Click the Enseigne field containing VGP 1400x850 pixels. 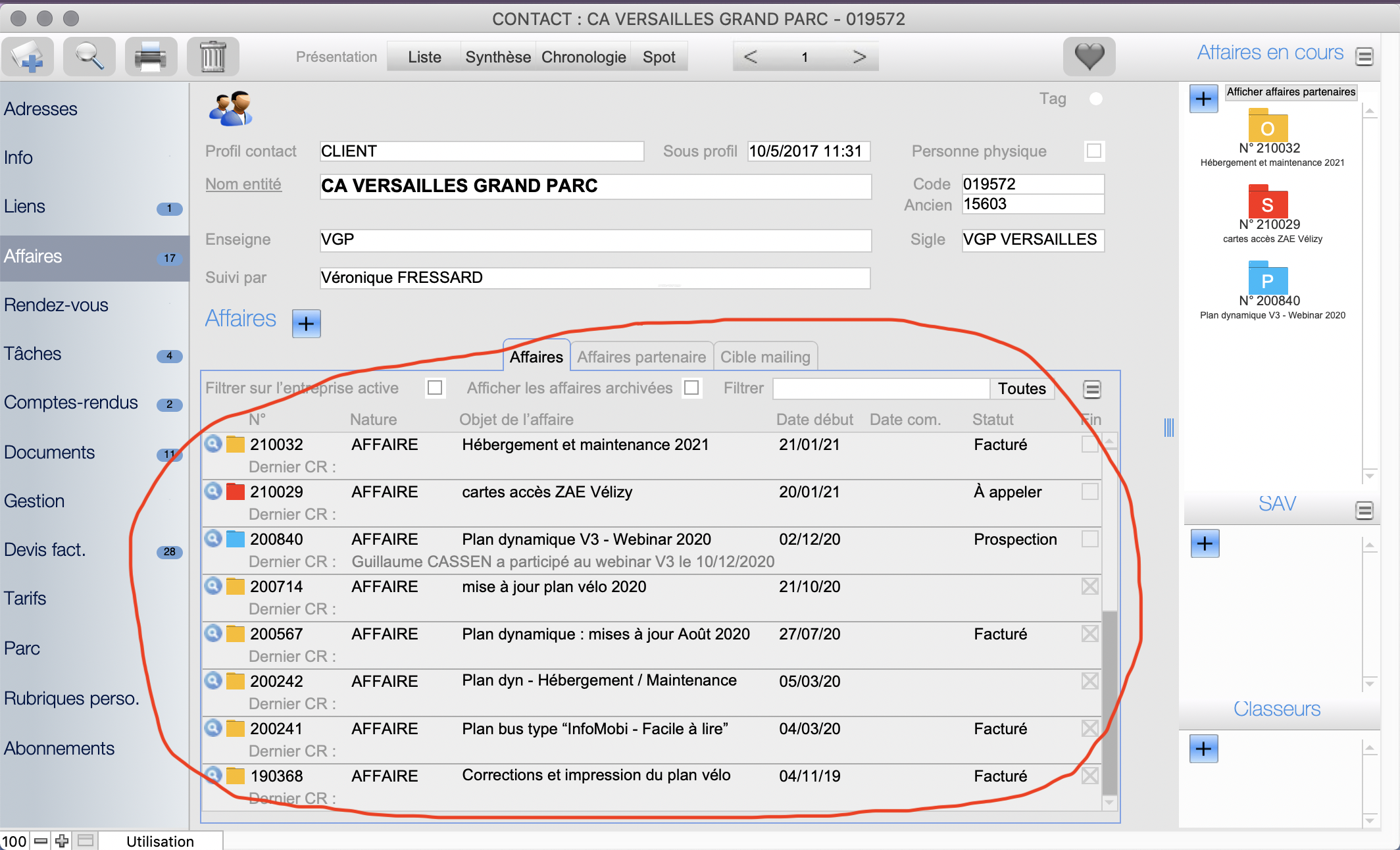click(x=595, y=240)
